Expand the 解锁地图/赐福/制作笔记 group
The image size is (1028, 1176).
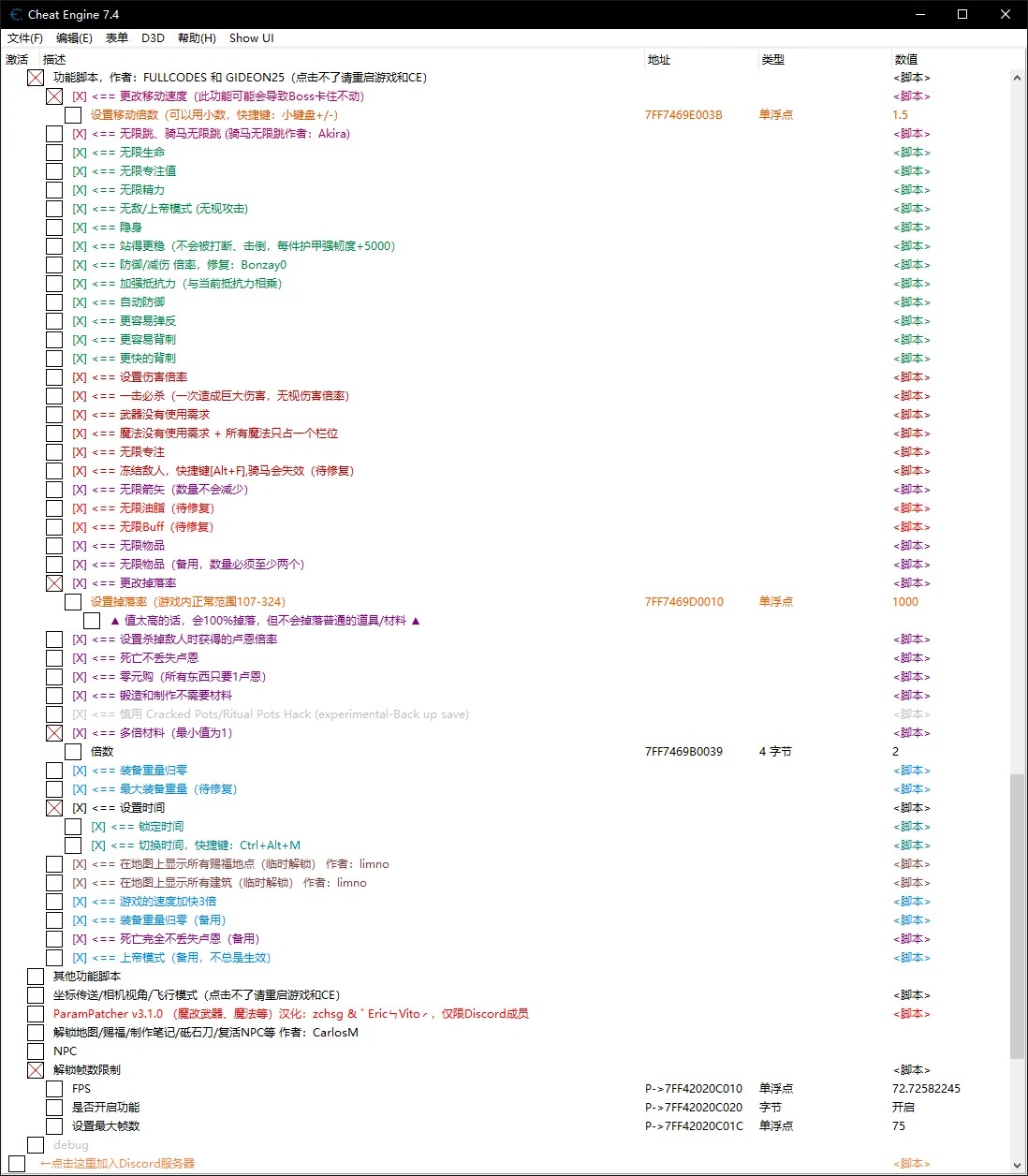point(36,1033)
